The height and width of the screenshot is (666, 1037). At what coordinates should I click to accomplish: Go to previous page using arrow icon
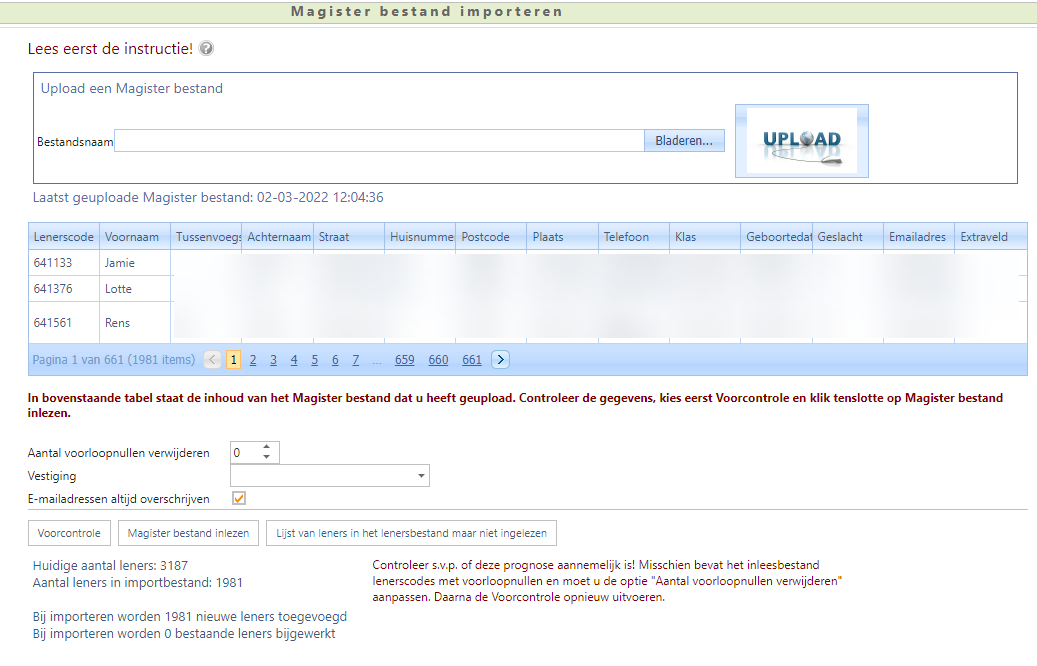tap(213, 360)
